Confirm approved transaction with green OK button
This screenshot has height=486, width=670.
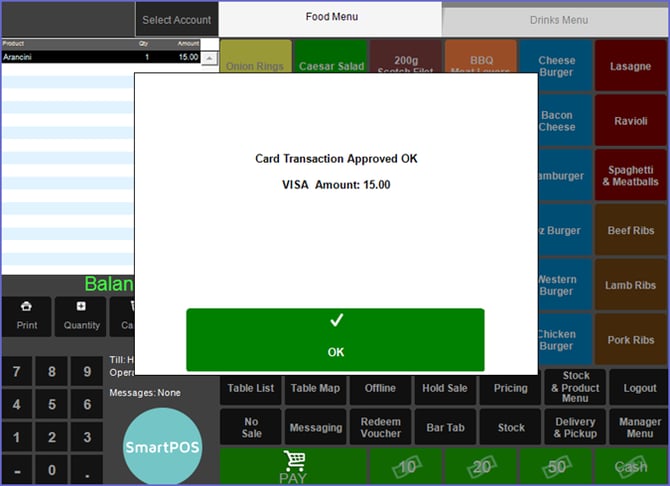pos(335,339)
